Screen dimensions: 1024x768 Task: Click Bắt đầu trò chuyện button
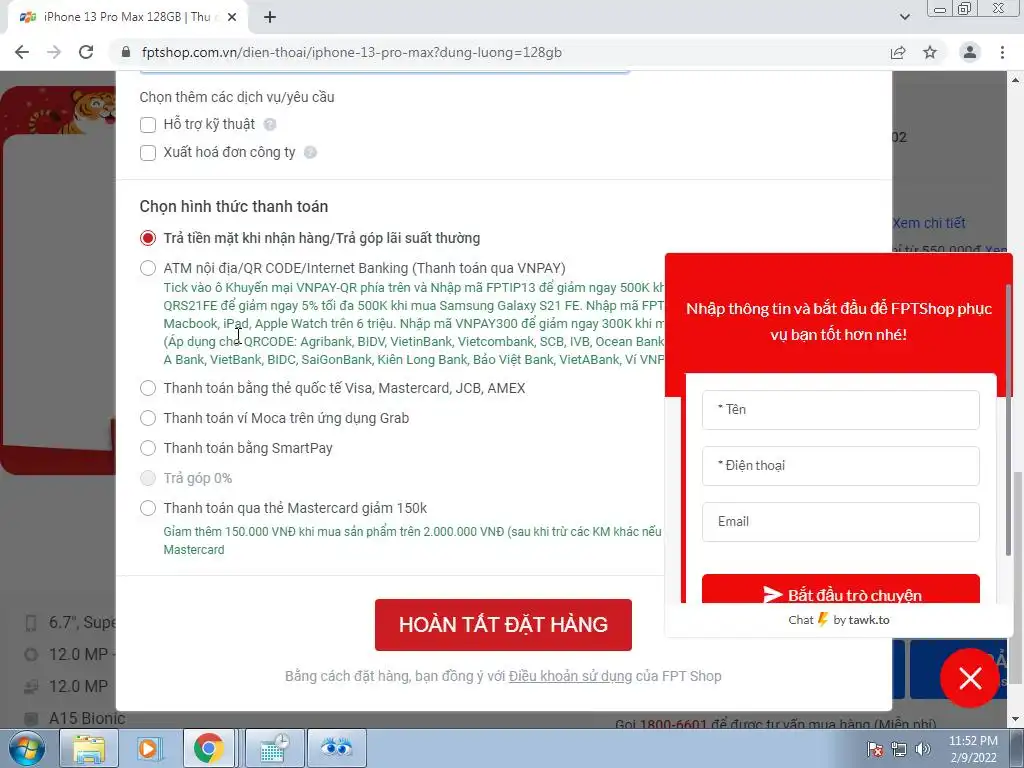coord(840,590)
